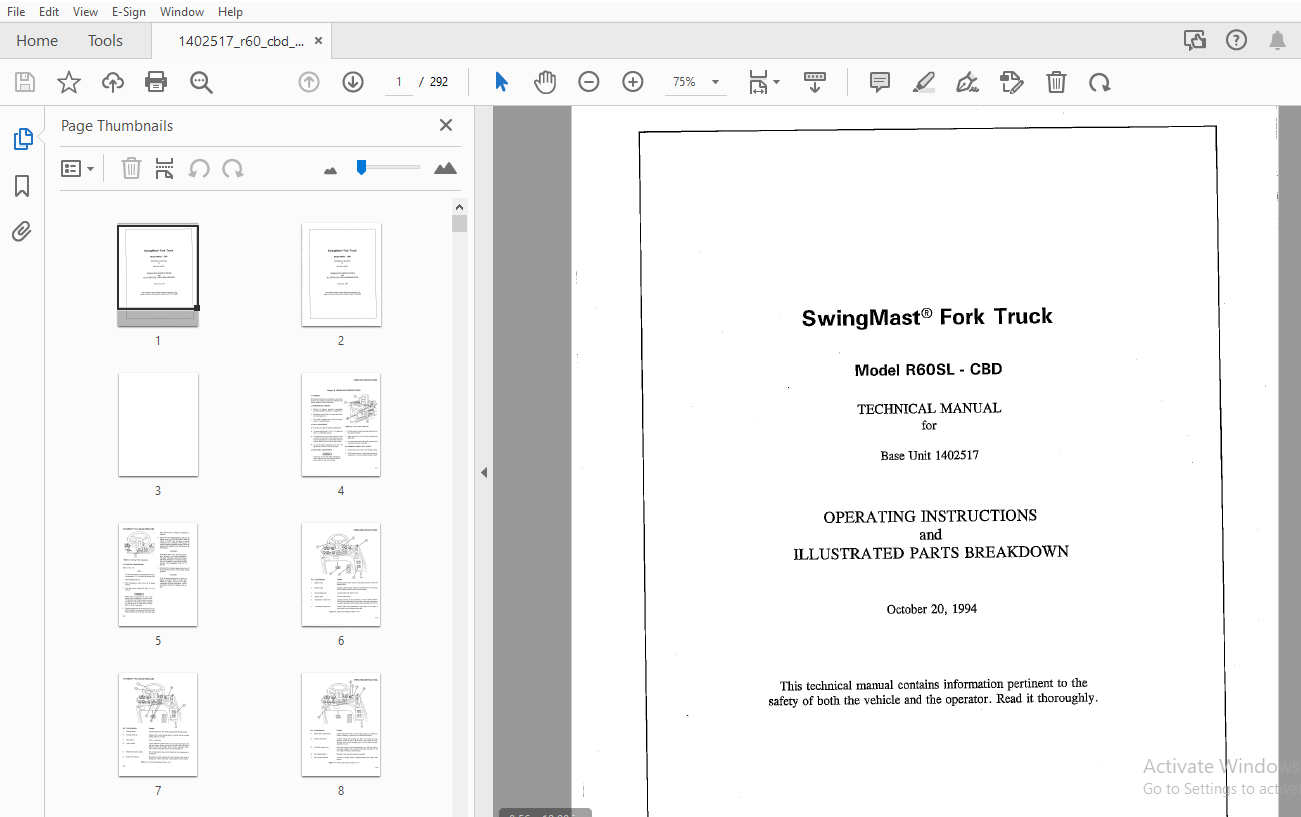This screenshot has width=1301, height=817.
Task: Click the page number input field
Action: (x=398, y=82)
